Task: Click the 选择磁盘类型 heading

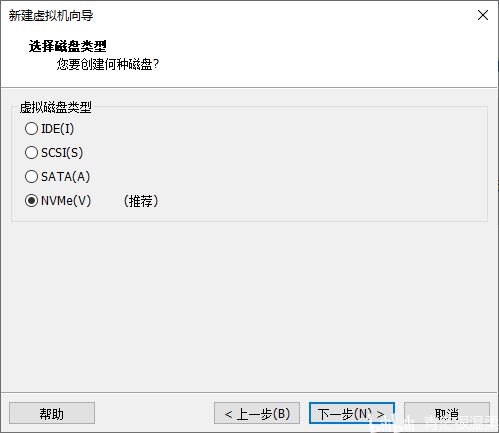Action: pos(68,46)
